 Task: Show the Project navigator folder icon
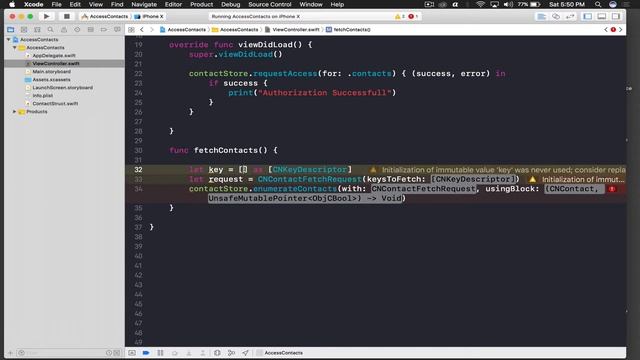point(11,30)
